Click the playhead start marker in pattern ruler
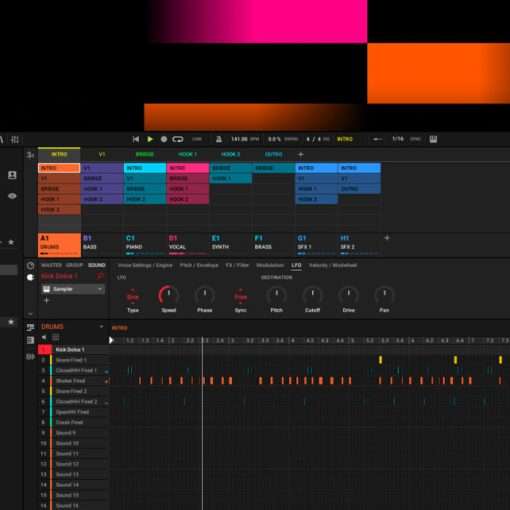The image size is (510, 510). click(111, 340)
